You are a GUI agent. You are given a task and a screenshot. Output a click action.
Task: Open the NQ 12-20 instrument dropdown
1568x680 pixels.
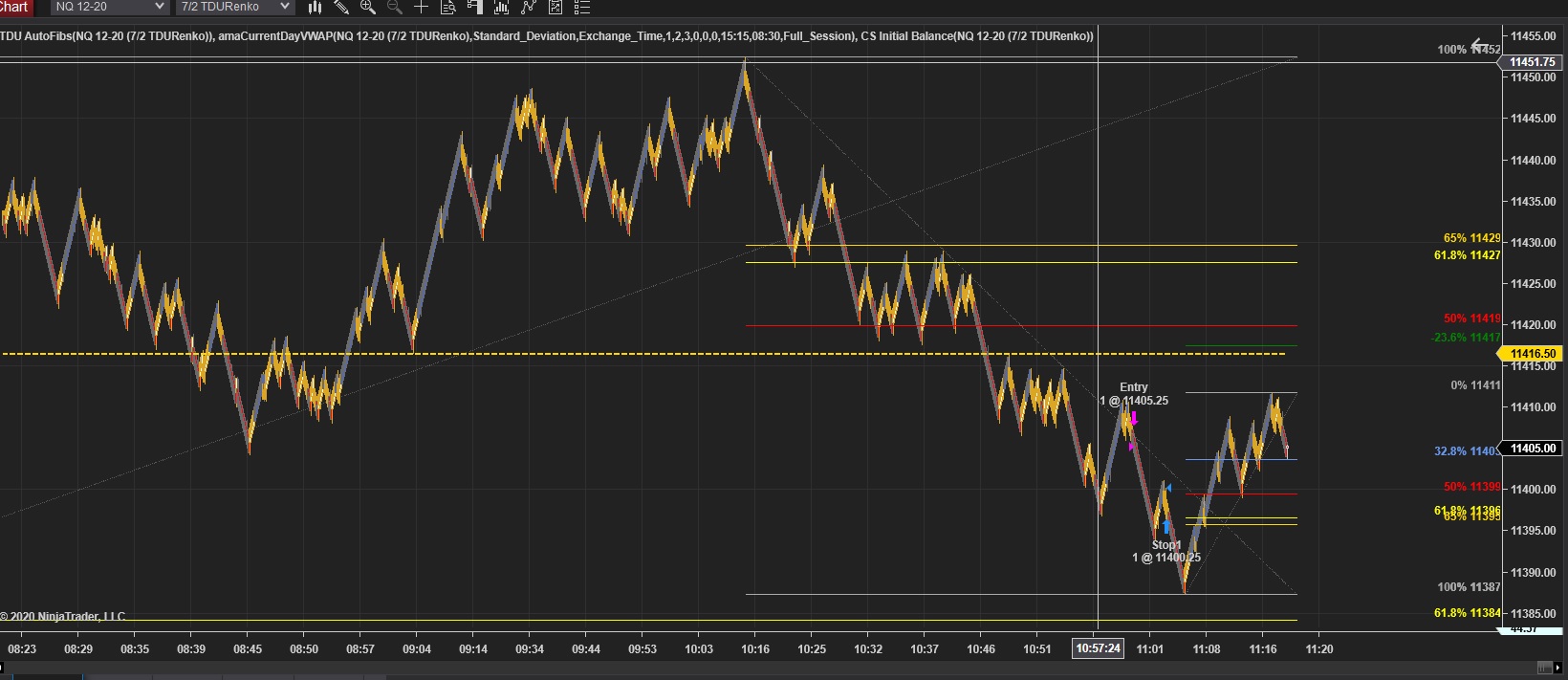pos(108,7)
